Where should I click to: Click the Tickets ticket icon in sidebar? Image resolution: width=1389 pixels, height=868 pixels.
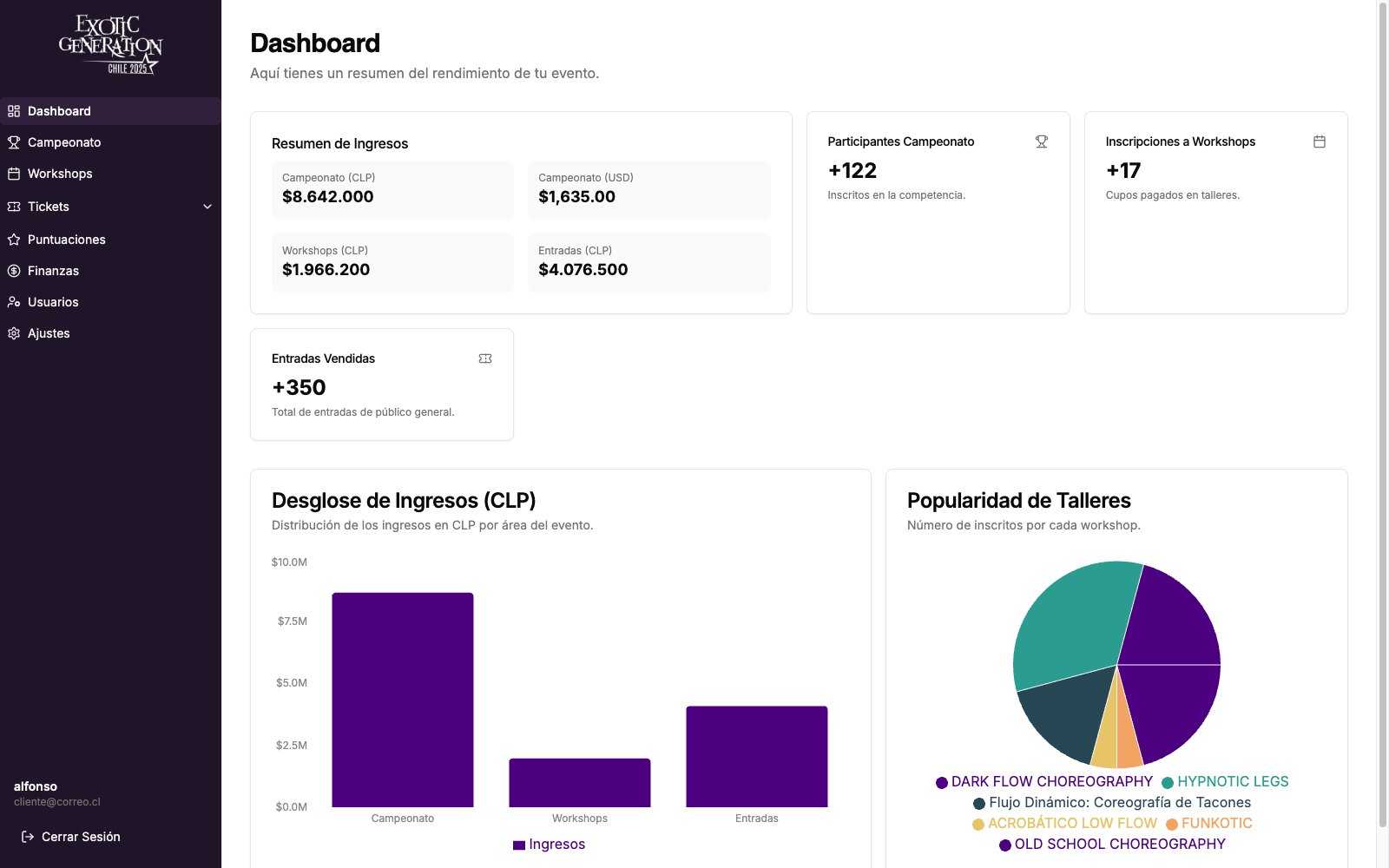click(x=14, y=207)
